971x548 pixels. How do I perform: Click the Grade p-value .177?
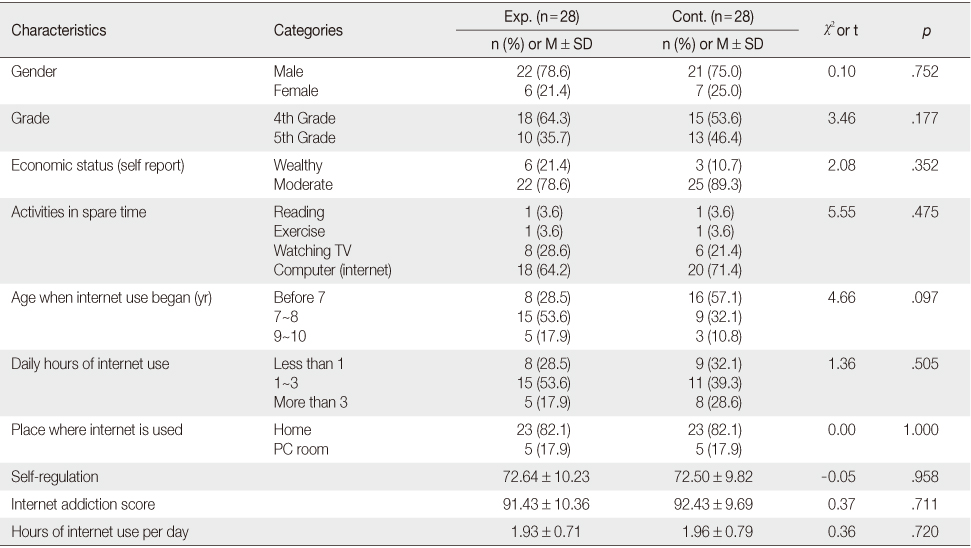[x=925, y=118]
